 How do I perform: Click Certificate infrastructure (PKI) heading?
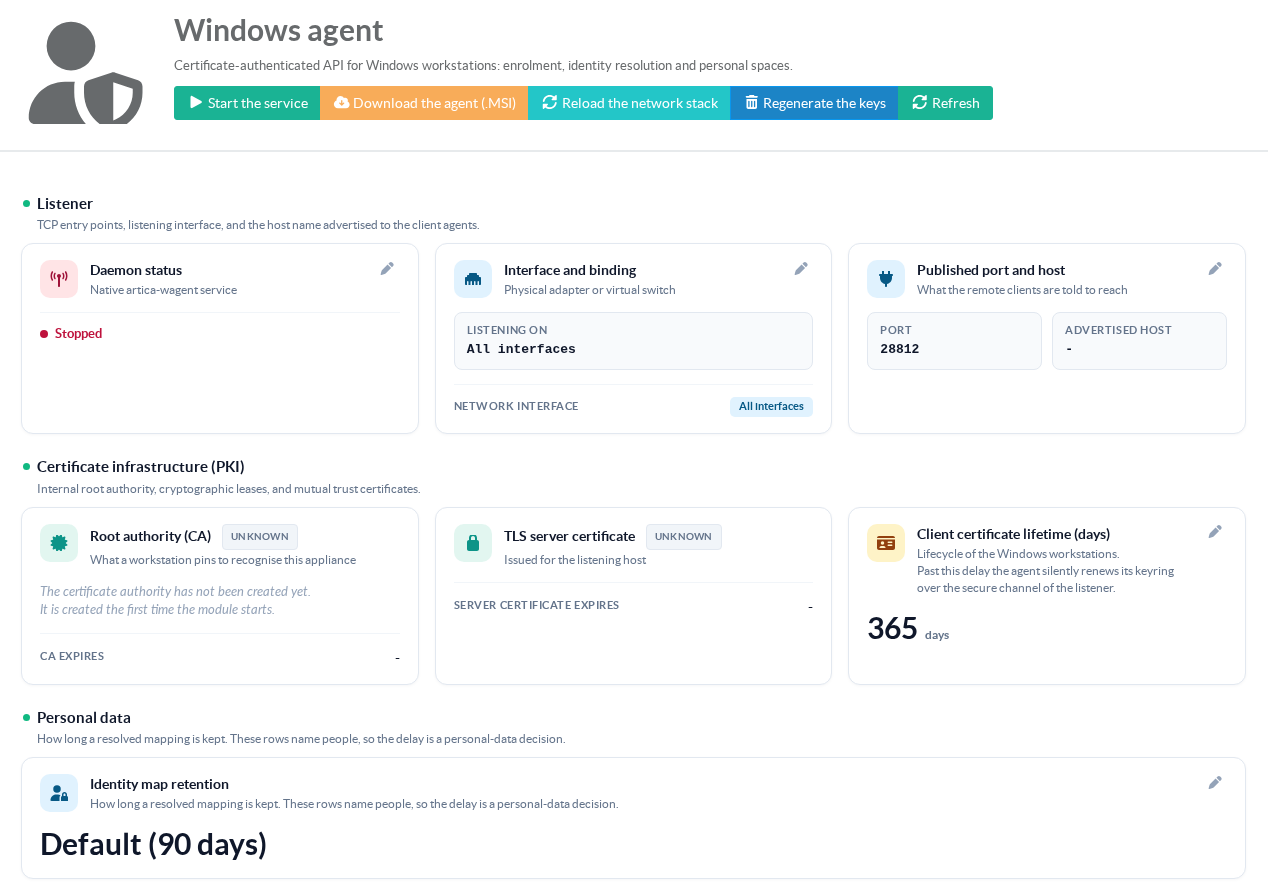coord(141,466)
